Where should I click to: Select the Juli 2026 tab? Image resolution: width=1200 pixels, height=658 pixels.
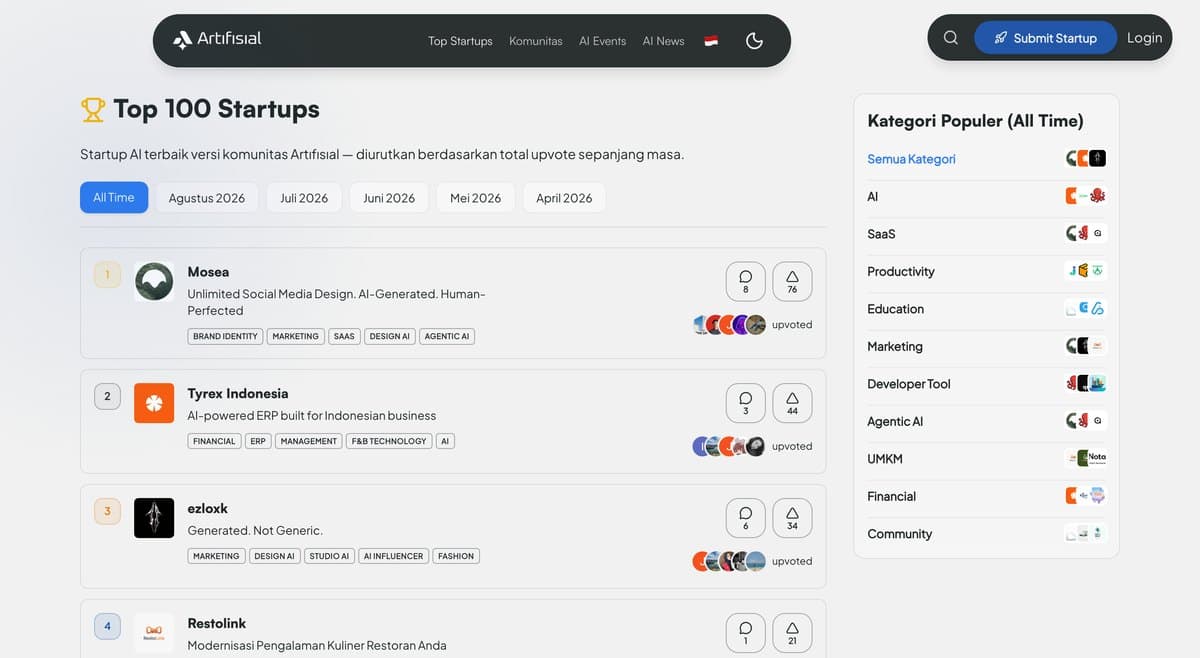304,198
